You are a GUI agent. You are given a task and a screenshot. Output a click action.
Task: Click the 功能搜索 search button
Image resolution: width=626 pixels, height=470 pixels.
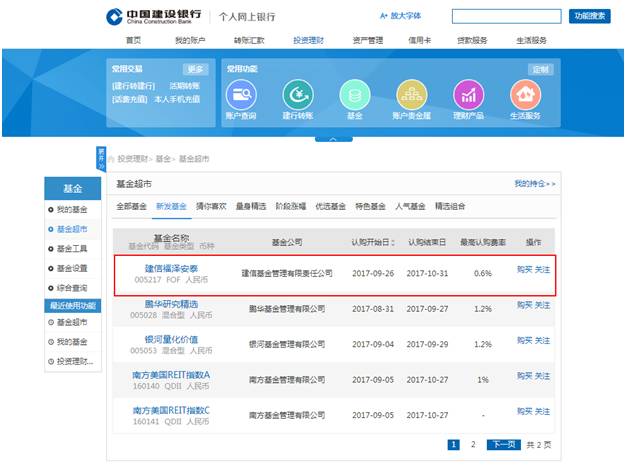pyautogui.click(x=590, y=16)
